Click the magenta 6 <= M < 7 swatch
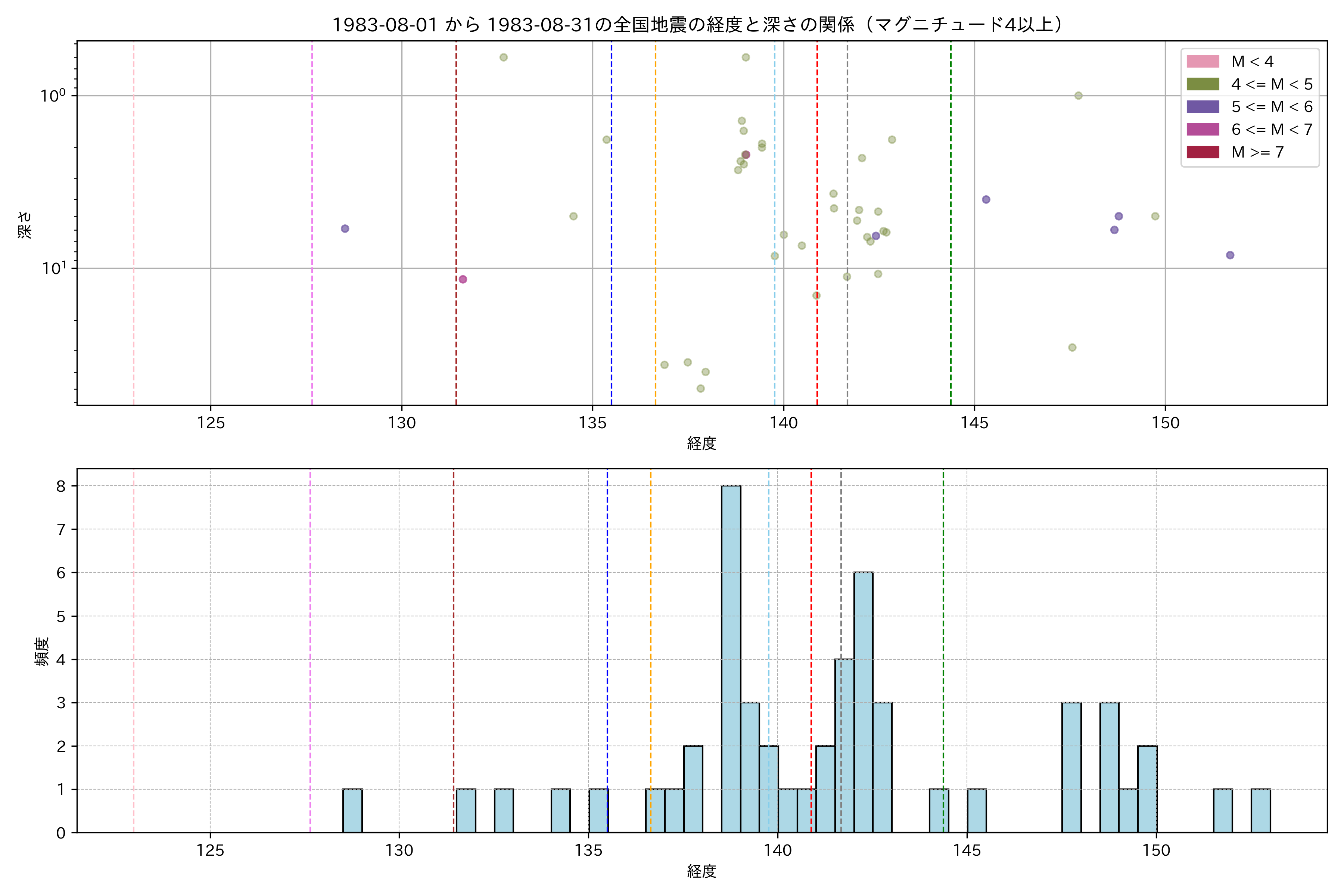The height and width of the screenshot is (896, 1344). (1202, 129)
